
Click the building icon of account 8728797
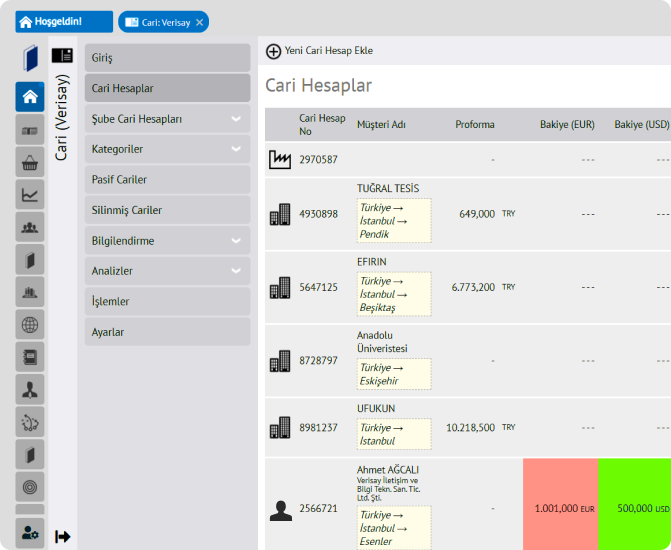coord(280,361)
